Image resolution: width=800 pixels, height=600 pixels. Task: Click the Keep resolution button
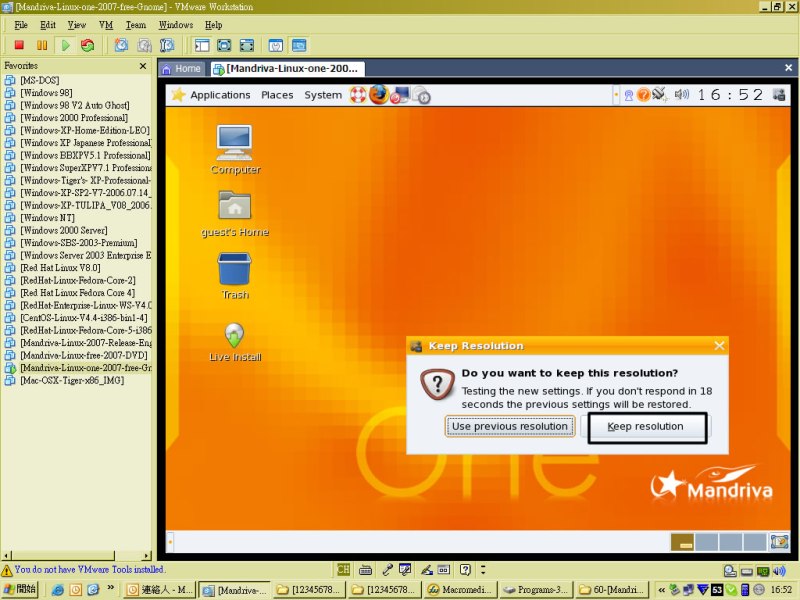(647, 427)
